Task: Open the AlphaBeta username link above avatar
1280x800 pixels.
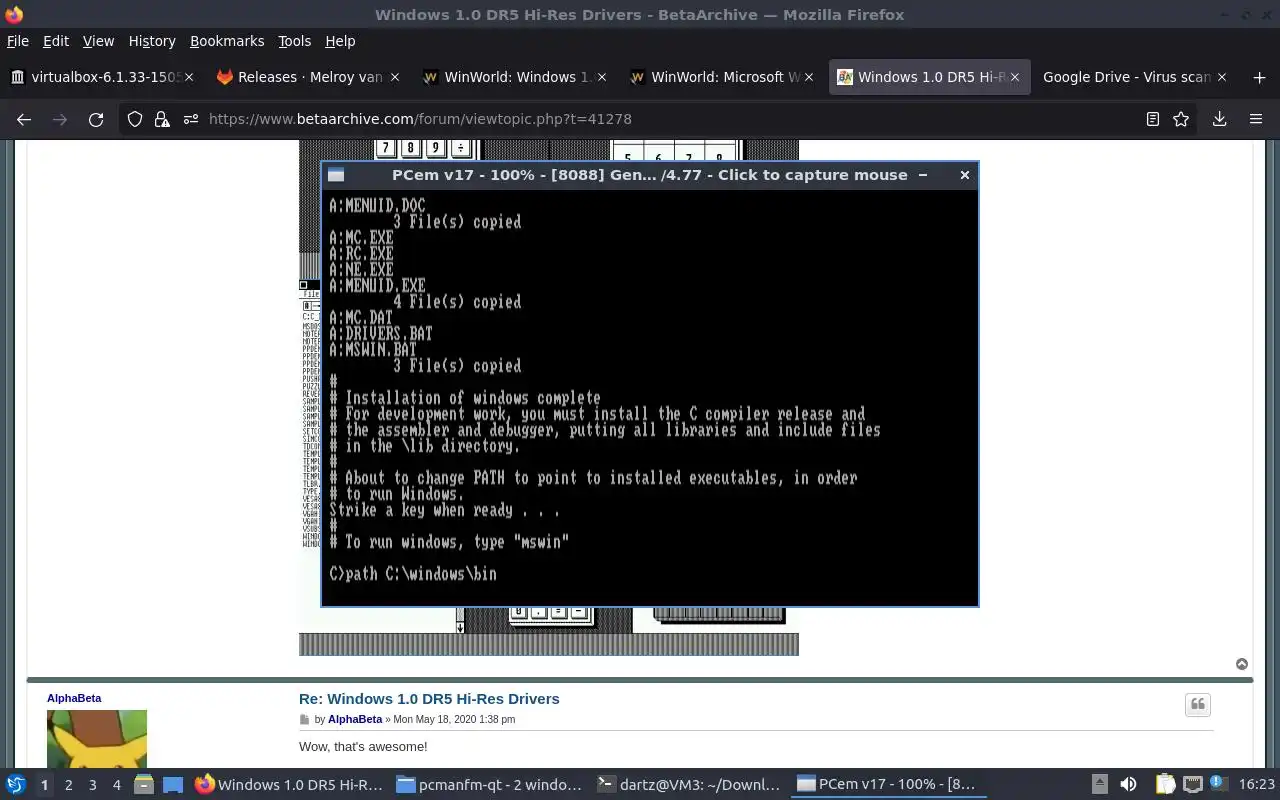Action: tap(74, 698)
